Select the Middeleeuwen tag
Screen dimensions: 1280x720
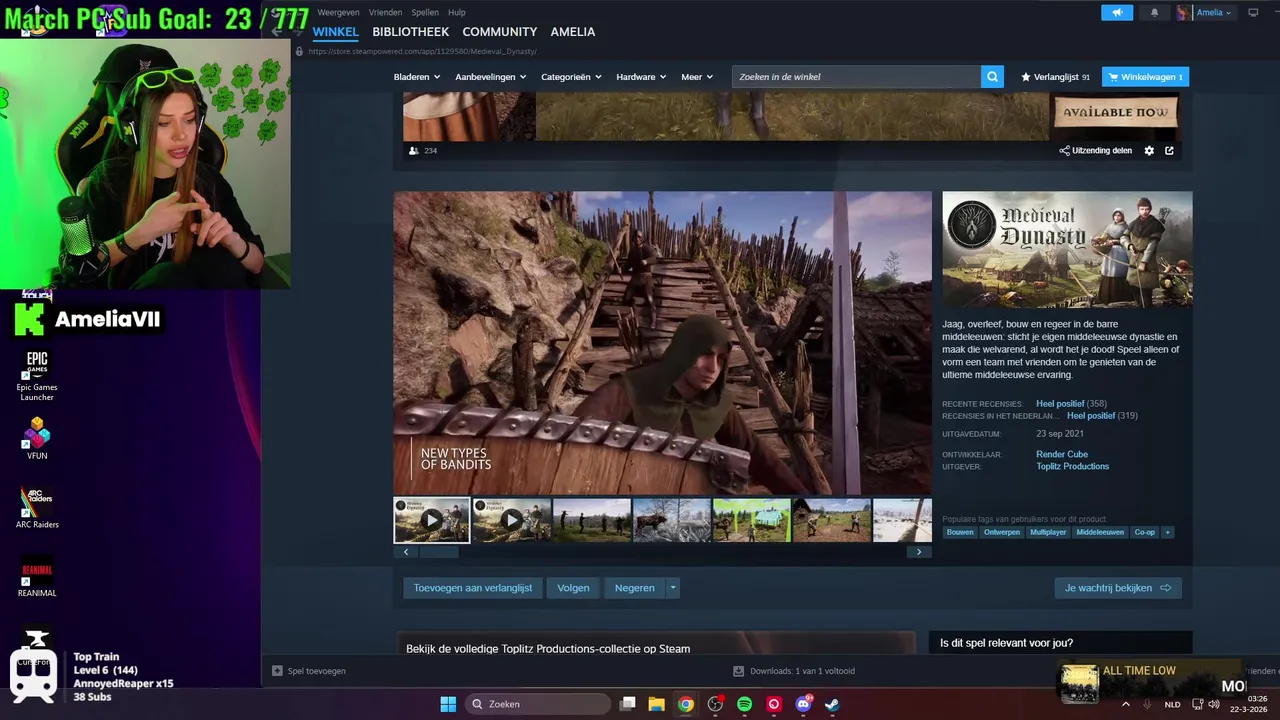point(1100,532)
